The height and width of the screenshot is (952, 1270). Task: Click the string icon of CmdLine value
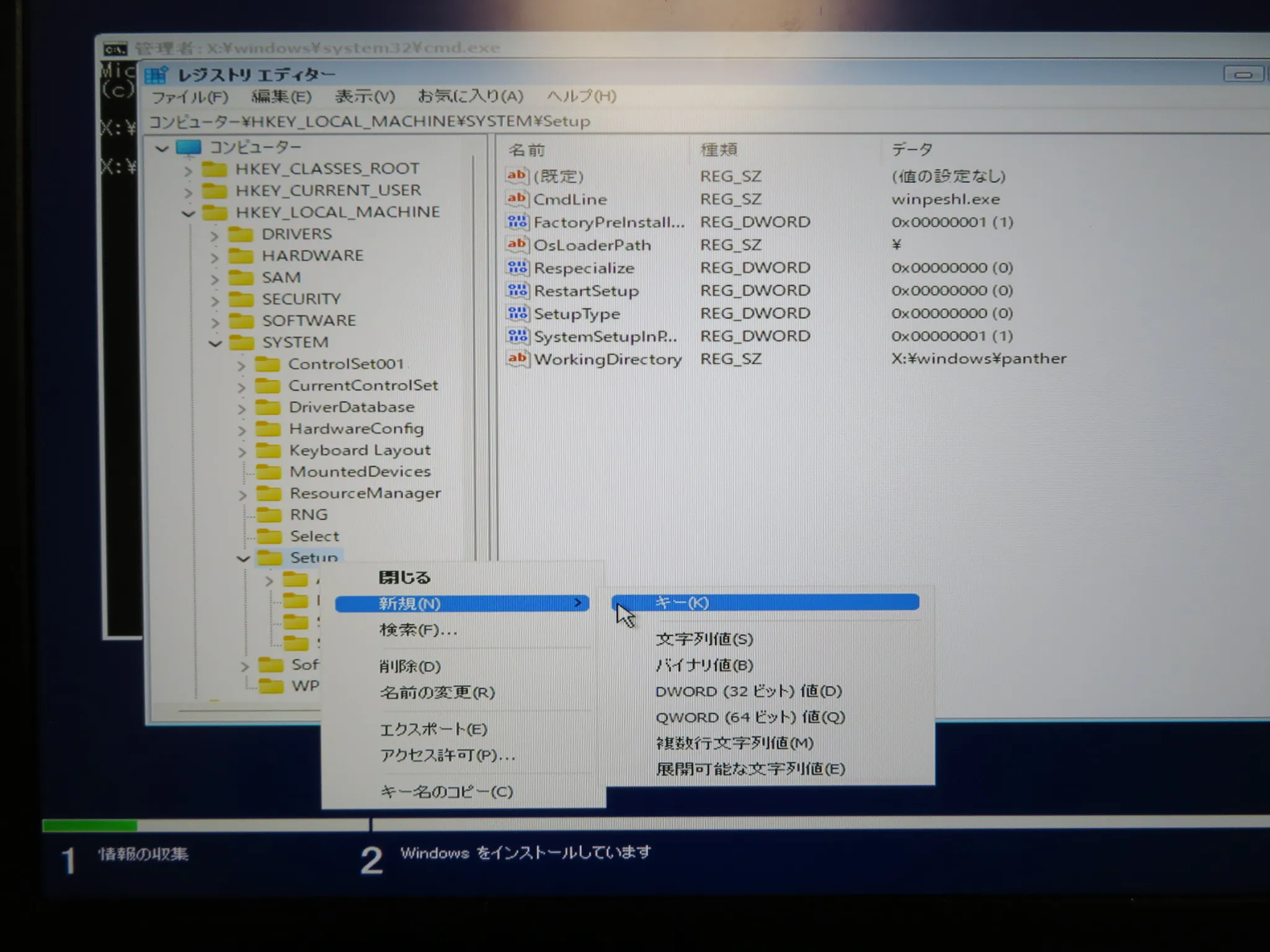(517, 199)
